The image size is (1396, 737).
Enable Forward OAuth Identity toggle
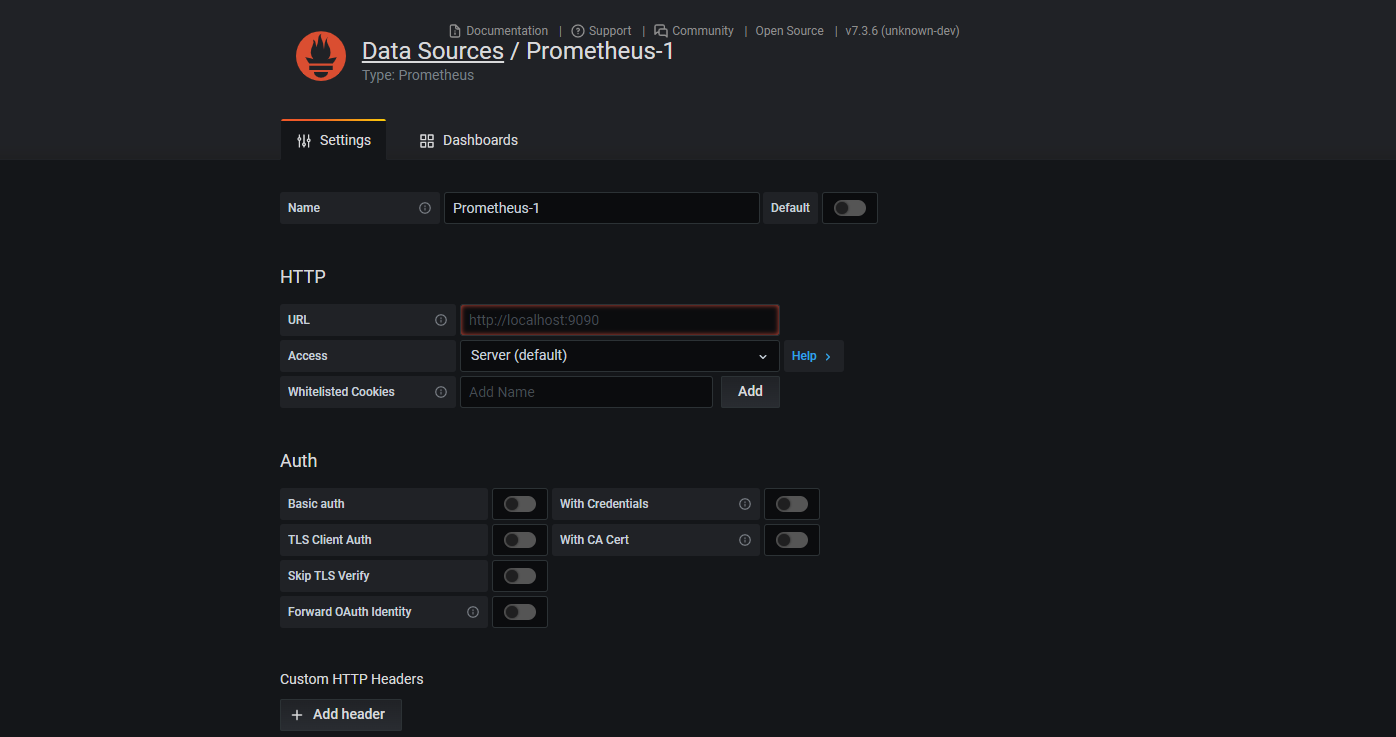[520, 612]
